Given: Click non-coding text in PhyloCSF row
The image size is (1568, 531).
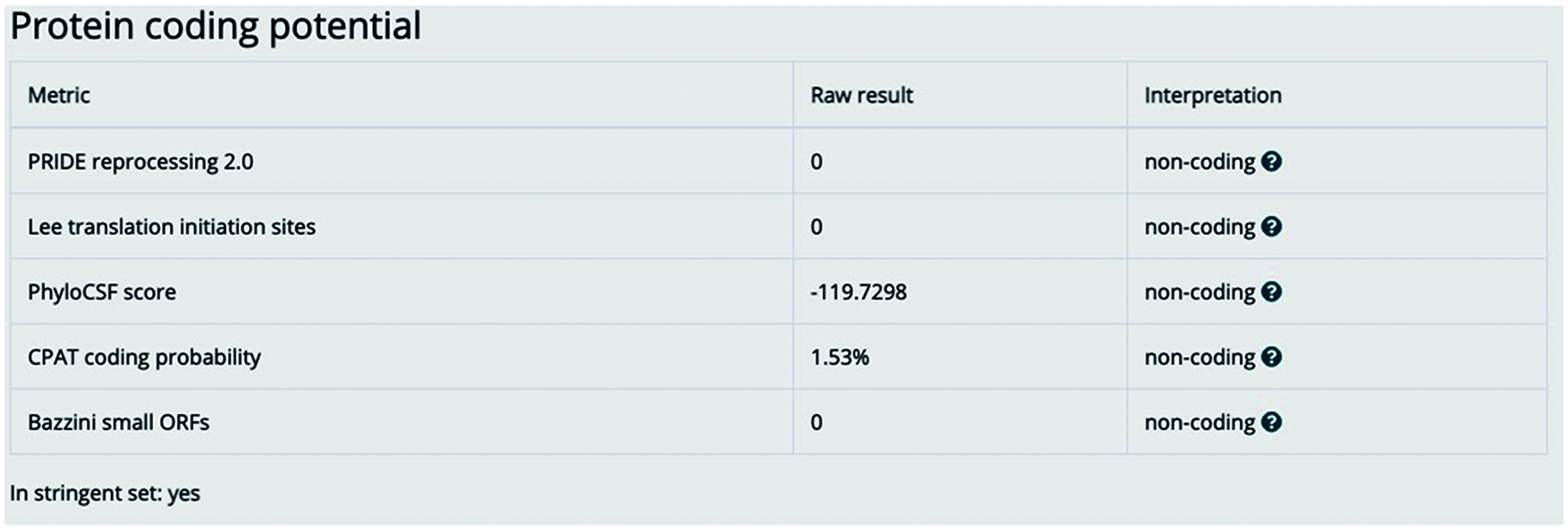Looking at the screenshot, I should click(1199, 292).
